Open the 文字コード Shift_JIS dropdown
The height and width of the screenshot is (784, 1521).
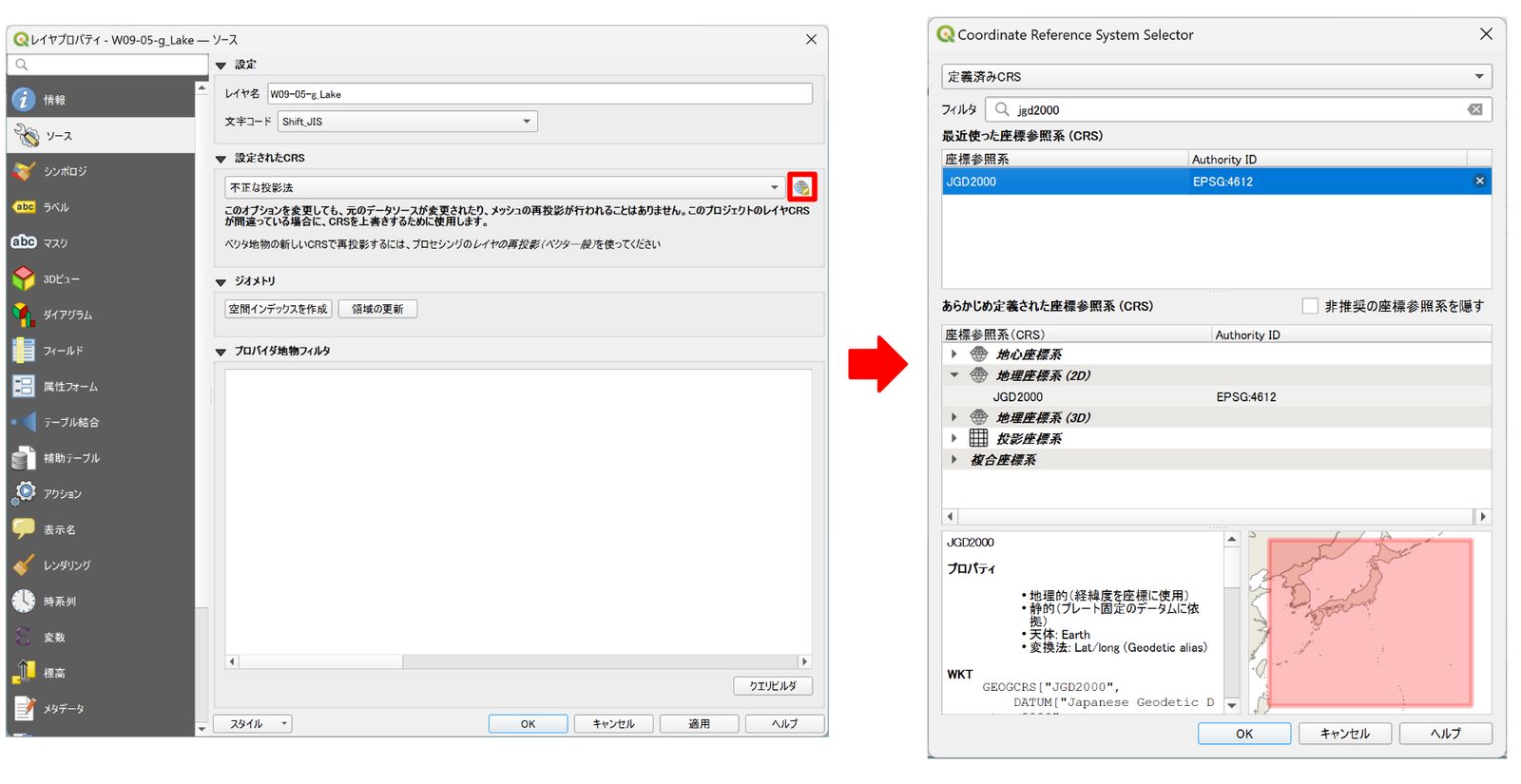408,122
